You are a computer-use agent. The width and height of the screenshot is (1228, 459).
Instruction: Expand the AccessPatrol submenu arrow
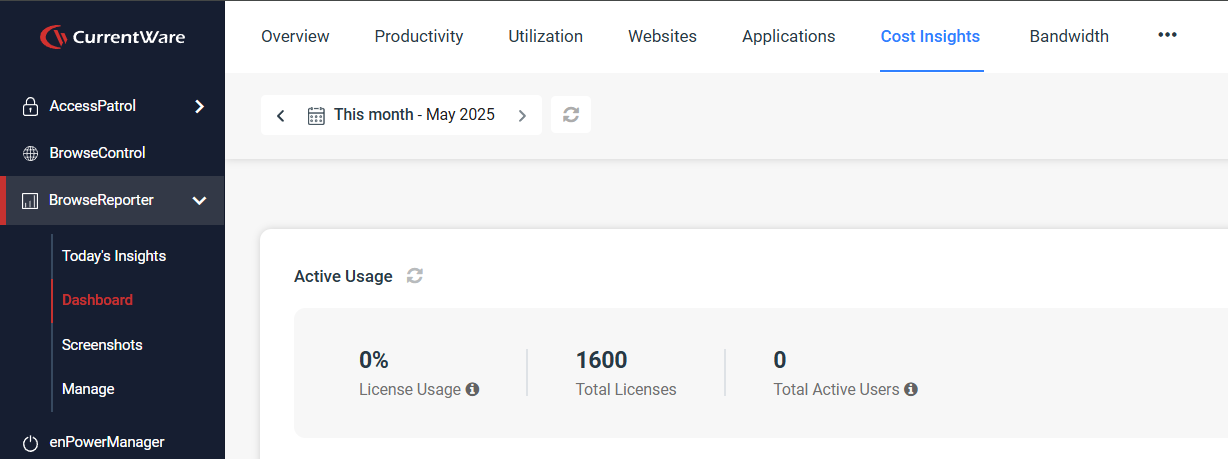(199, 106)
